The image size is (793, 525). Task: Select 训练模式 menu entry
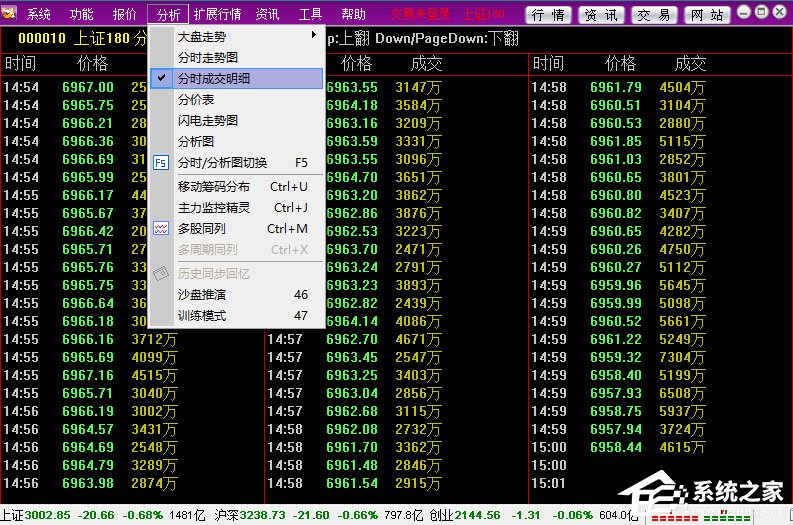237,316
